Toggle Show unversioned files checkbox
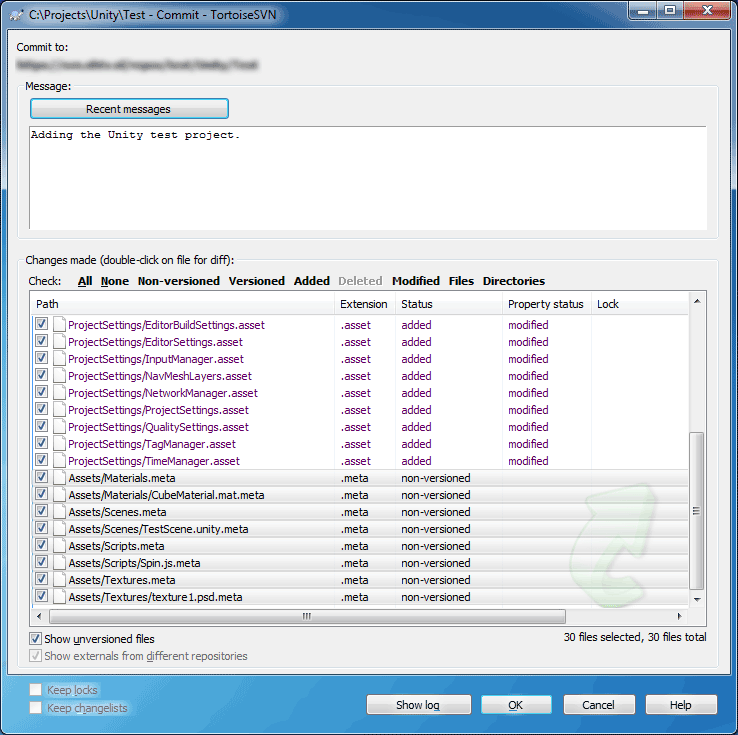Screen dimensions: 738x735 35,639
